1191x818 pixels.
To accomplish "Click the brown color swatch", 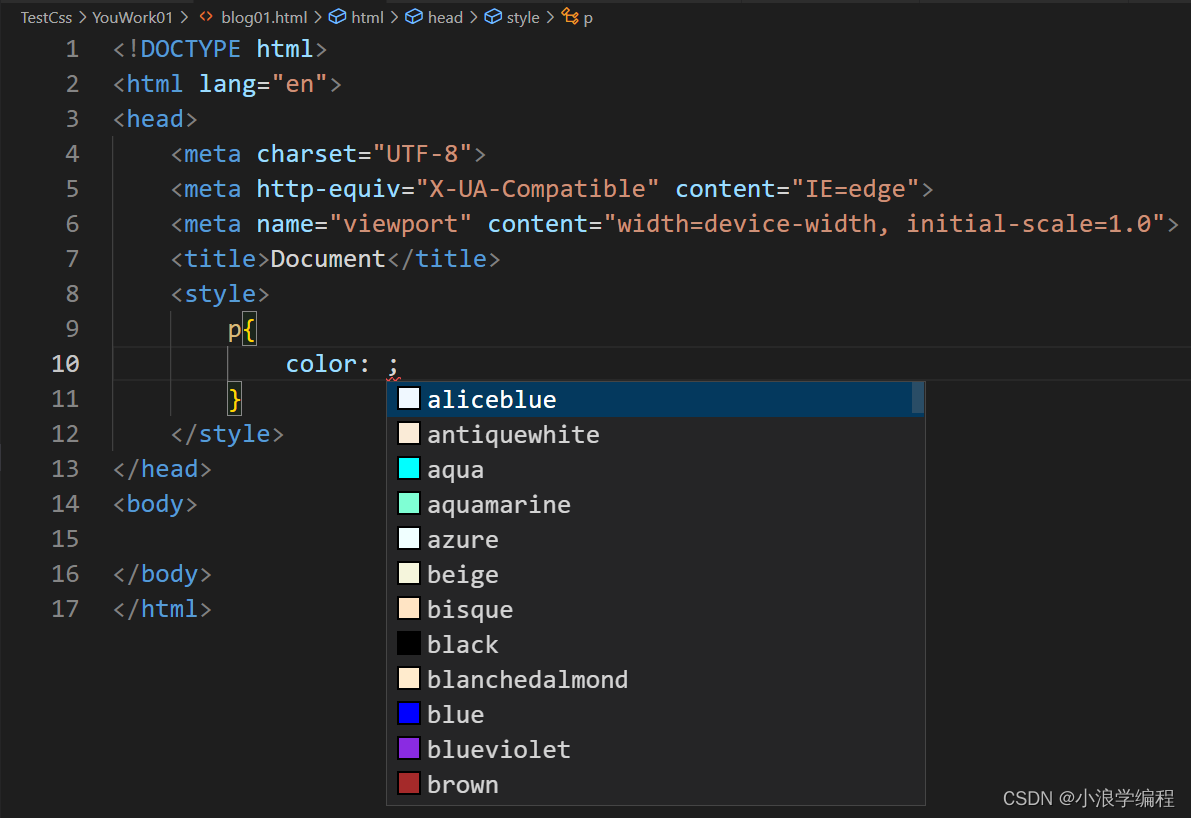I will point(409,782).
